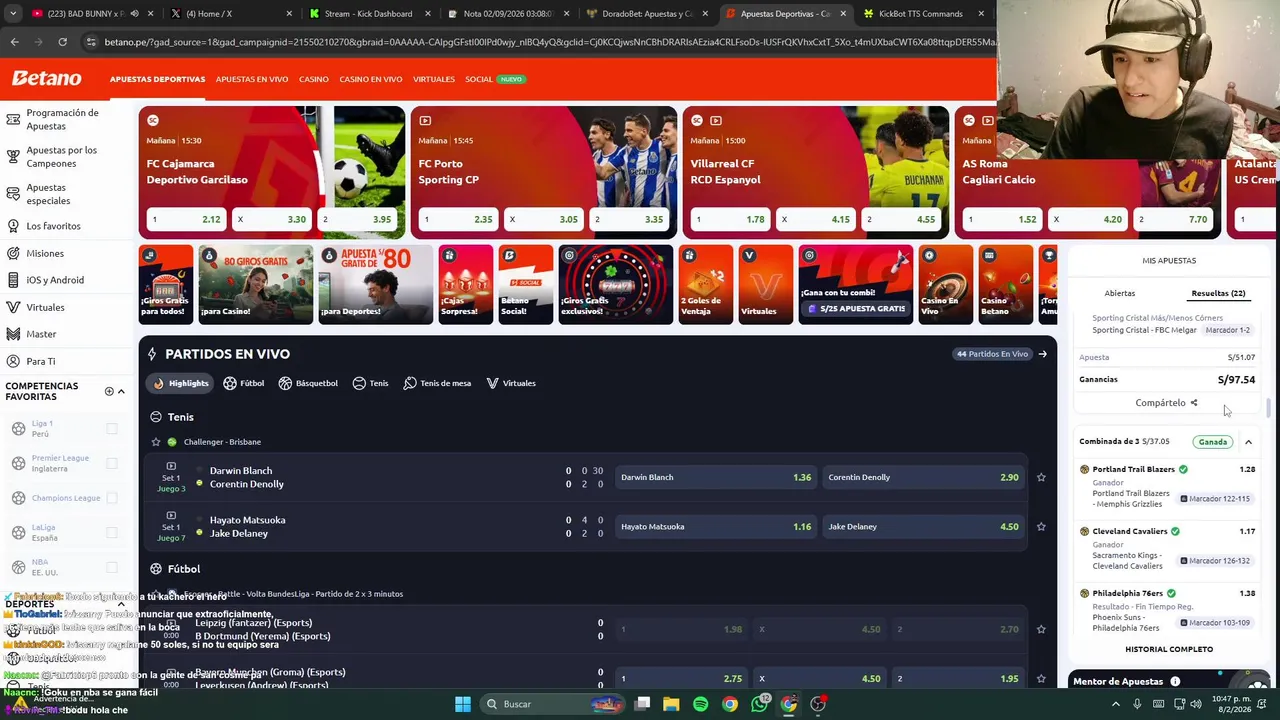Switch to the Resueltas (22) tab

[x=1218, y=294]
